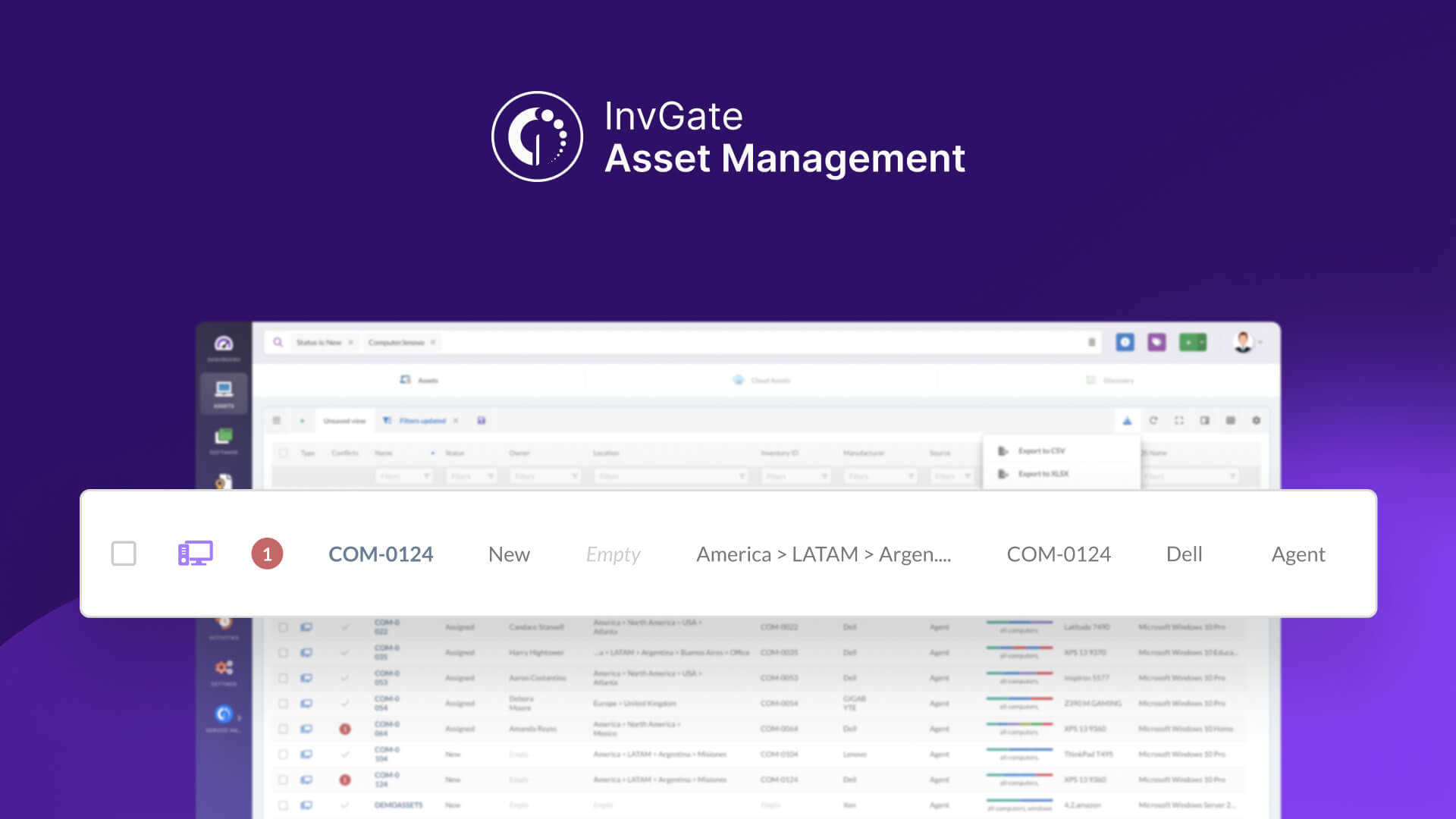Click the refresh icon in table toolbar

(1153, 420)
